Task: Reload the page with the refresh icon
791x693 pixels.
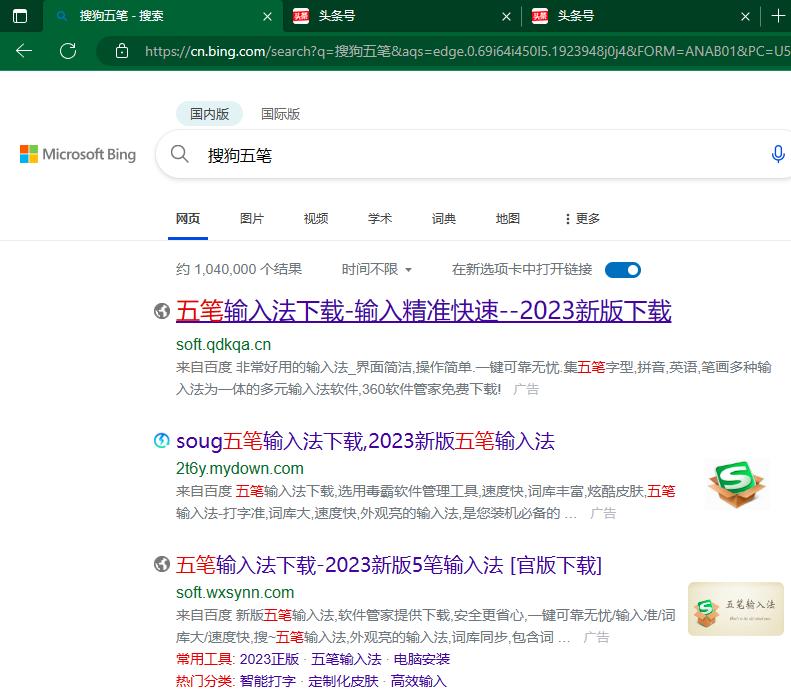Action: click(68, 50)
